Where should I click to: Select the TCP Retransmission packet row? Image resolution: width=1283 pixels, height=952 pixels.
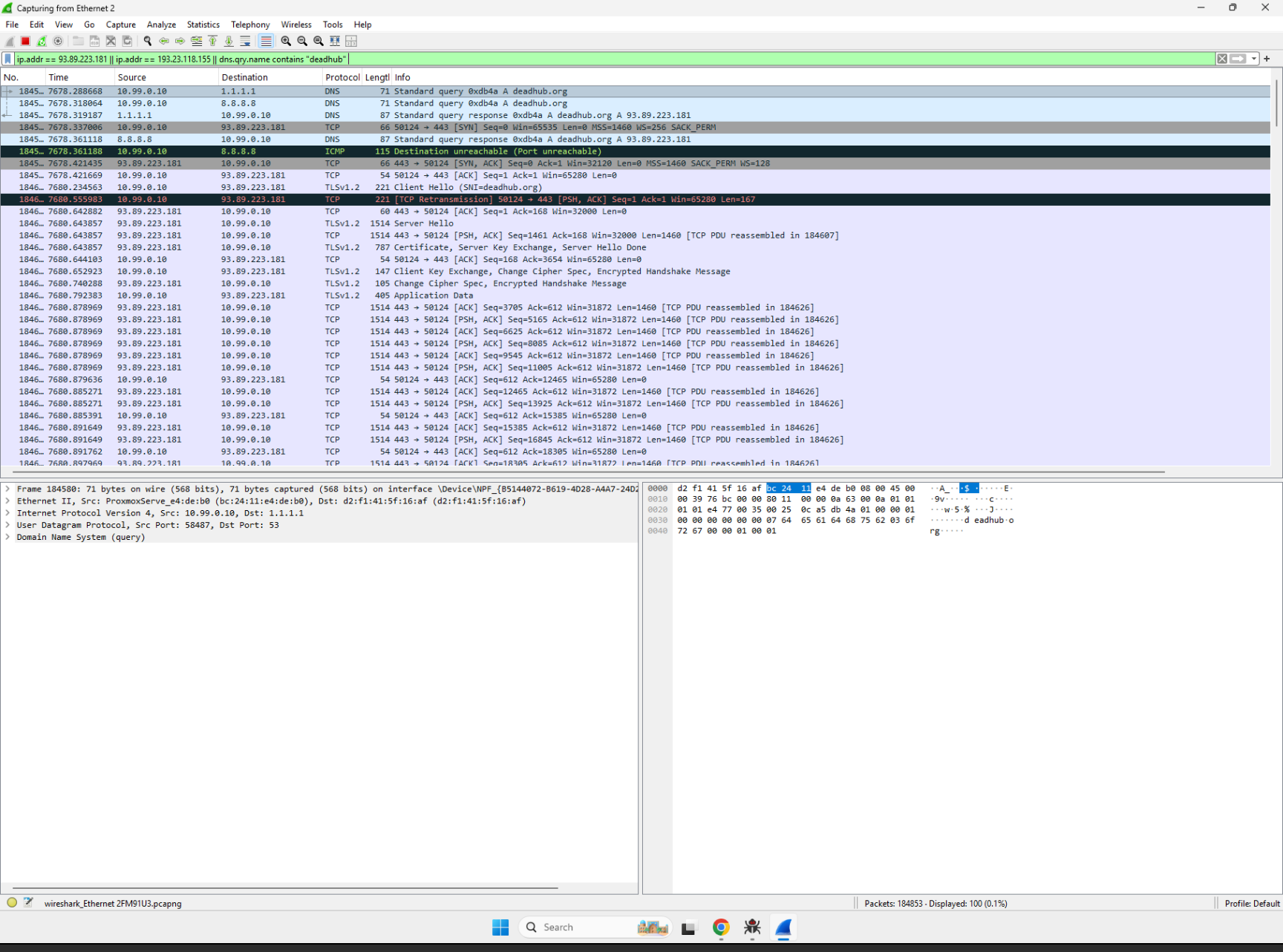(636, 199)
